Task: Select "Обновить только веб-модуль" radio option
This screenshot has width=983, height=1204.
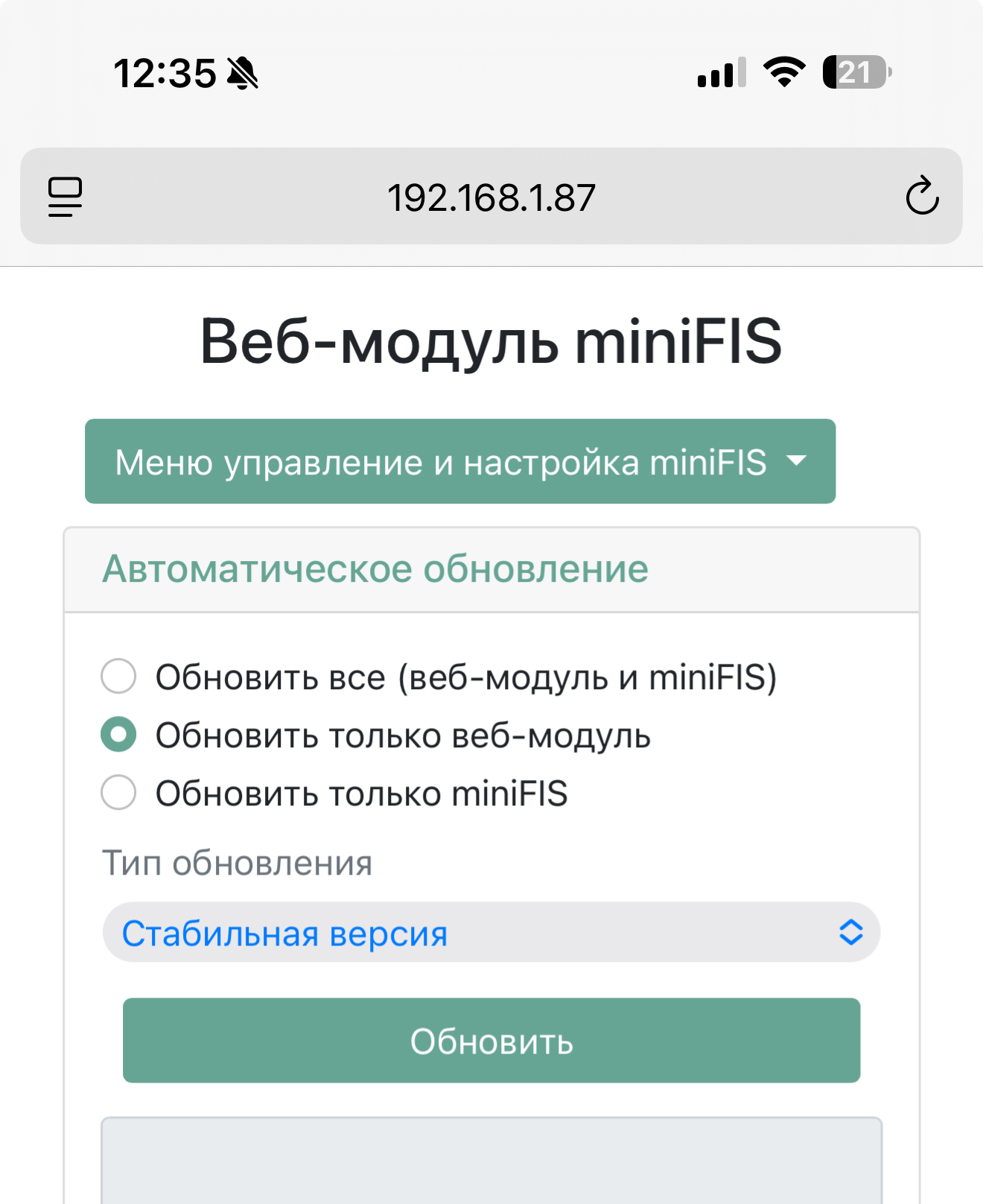Action: 118,735
